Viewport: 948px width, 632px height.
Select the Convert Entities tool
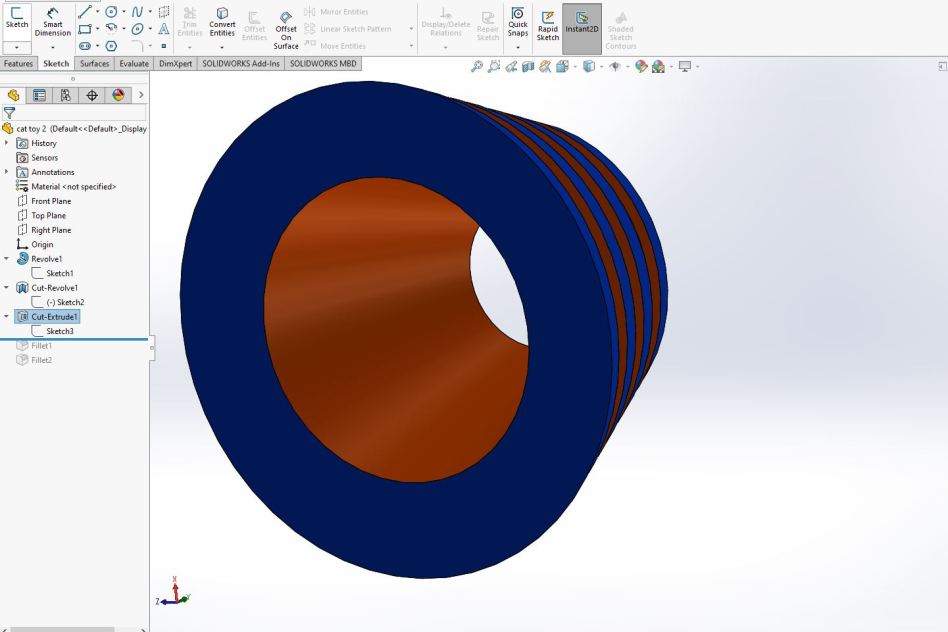click(222, 20)
